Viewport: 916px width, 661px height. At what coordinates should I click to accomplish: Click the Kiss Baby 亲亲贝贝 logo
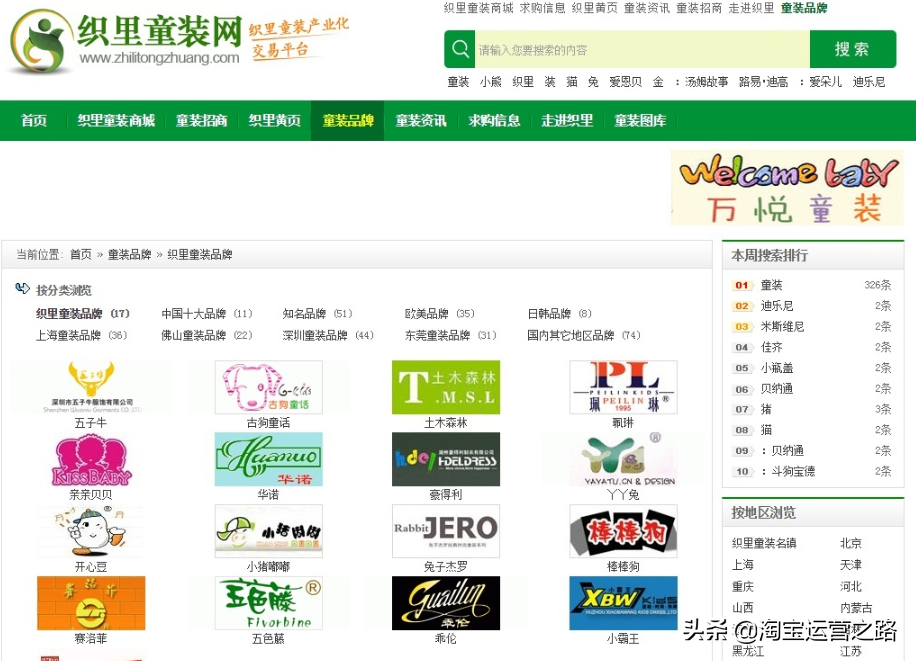pyautogui.click(x=91, y=459)
